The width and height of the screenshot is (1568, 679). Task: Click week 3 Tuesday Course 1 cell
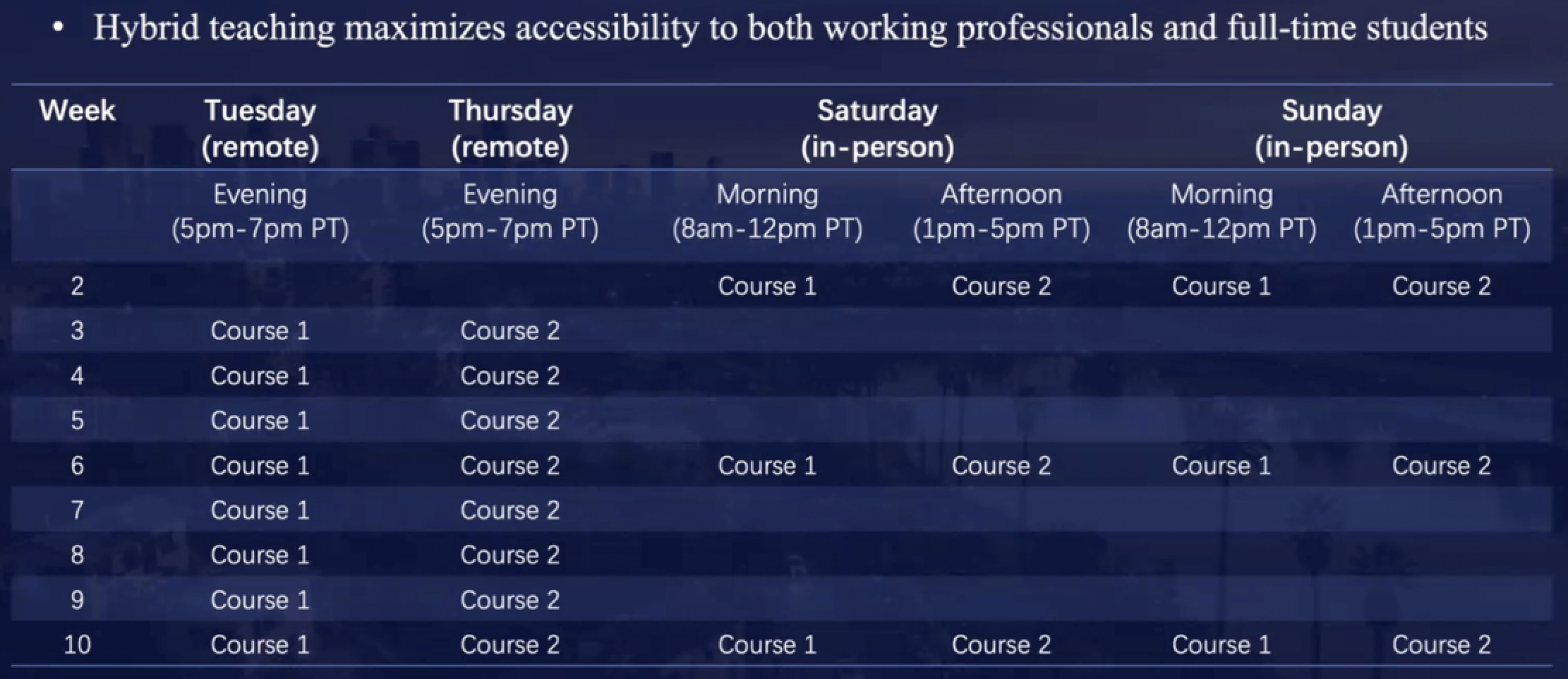tap(260, 330)
